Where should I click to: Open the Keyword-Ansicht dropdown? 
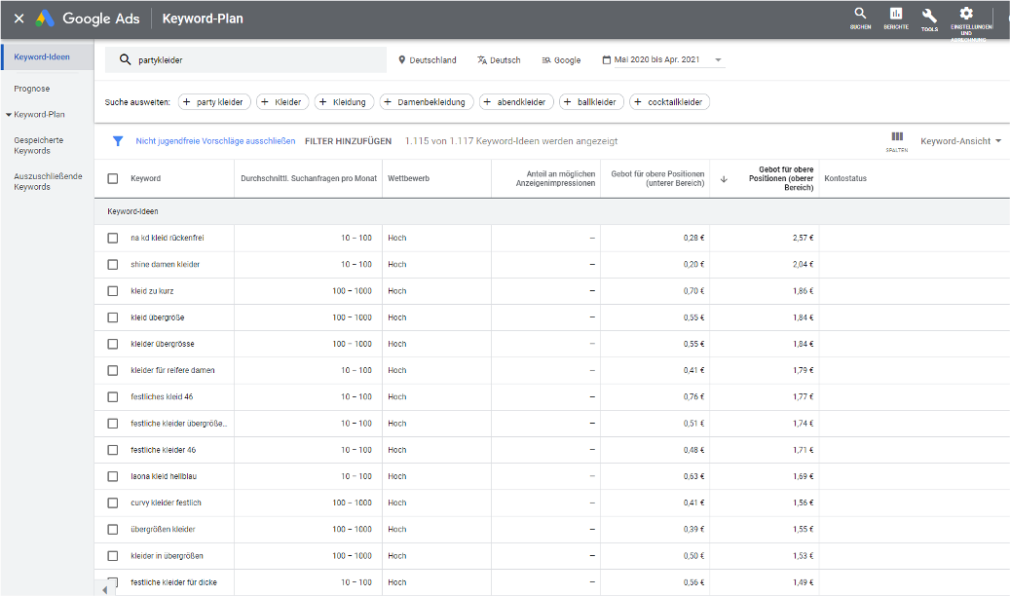[x=960, y=141]
